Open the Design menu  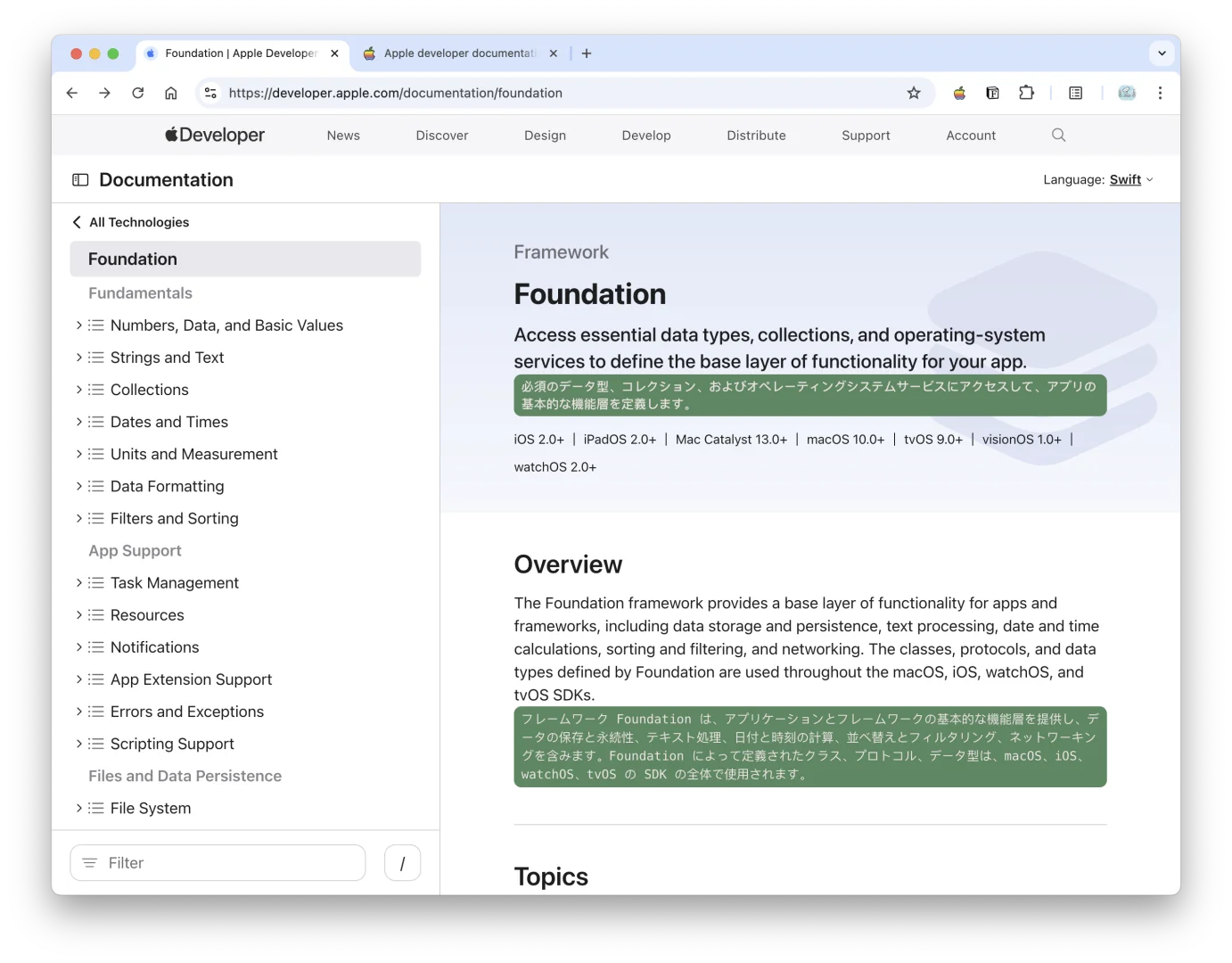coord(545,136)
